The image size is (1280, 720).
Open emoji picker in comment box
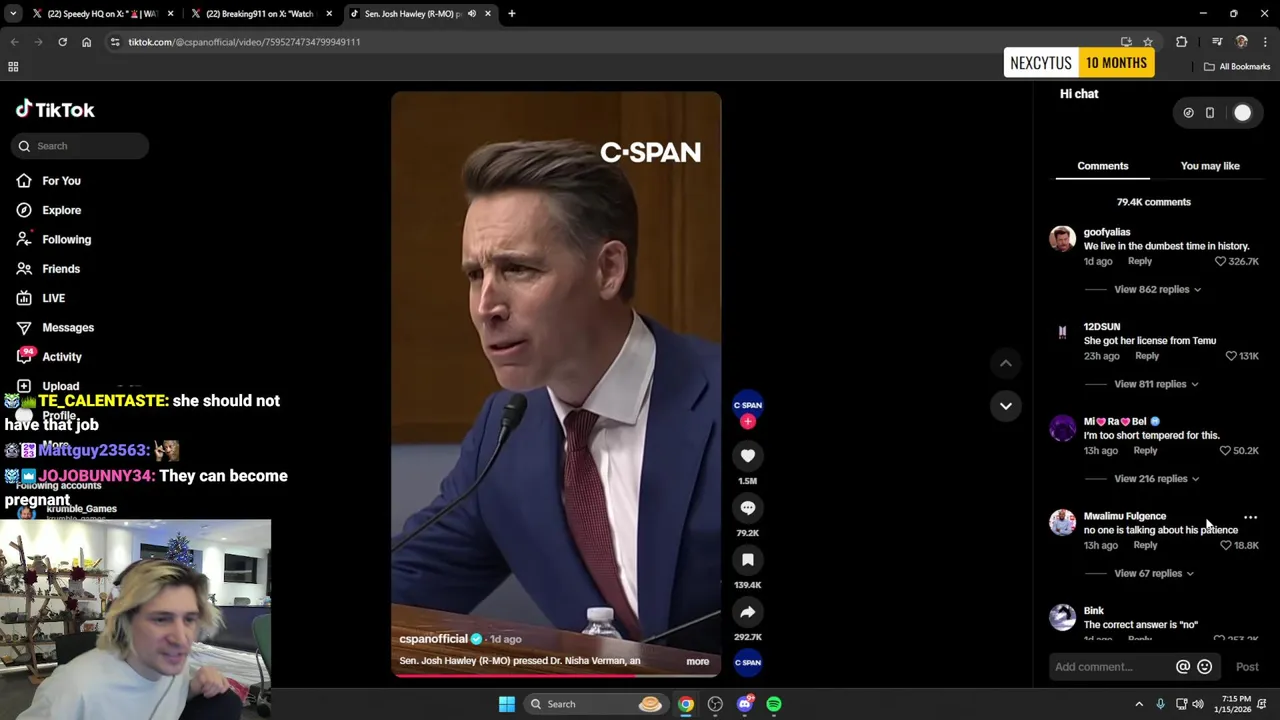pos(1204,667)
